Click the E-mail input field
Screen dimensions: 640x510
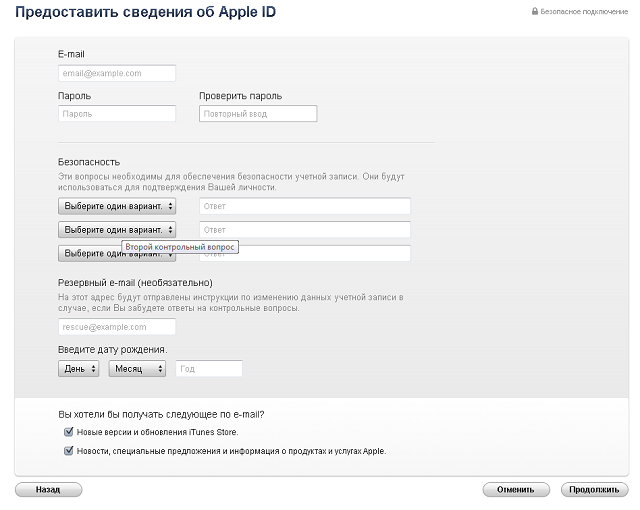pyautogui.click(x=117, y=73)
